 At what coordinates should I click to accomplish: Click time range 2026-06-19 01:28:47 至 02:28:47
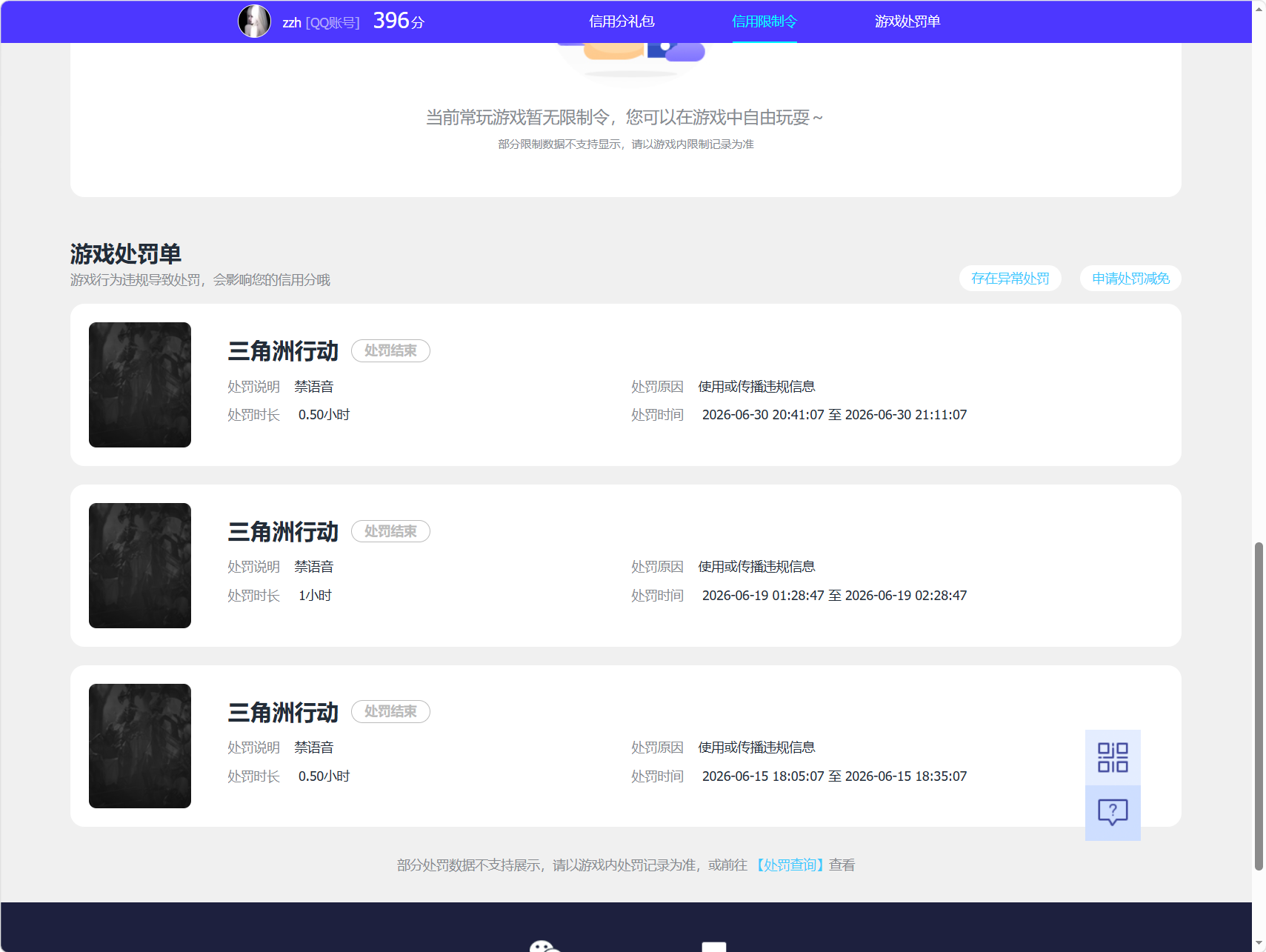coord(834,596)
